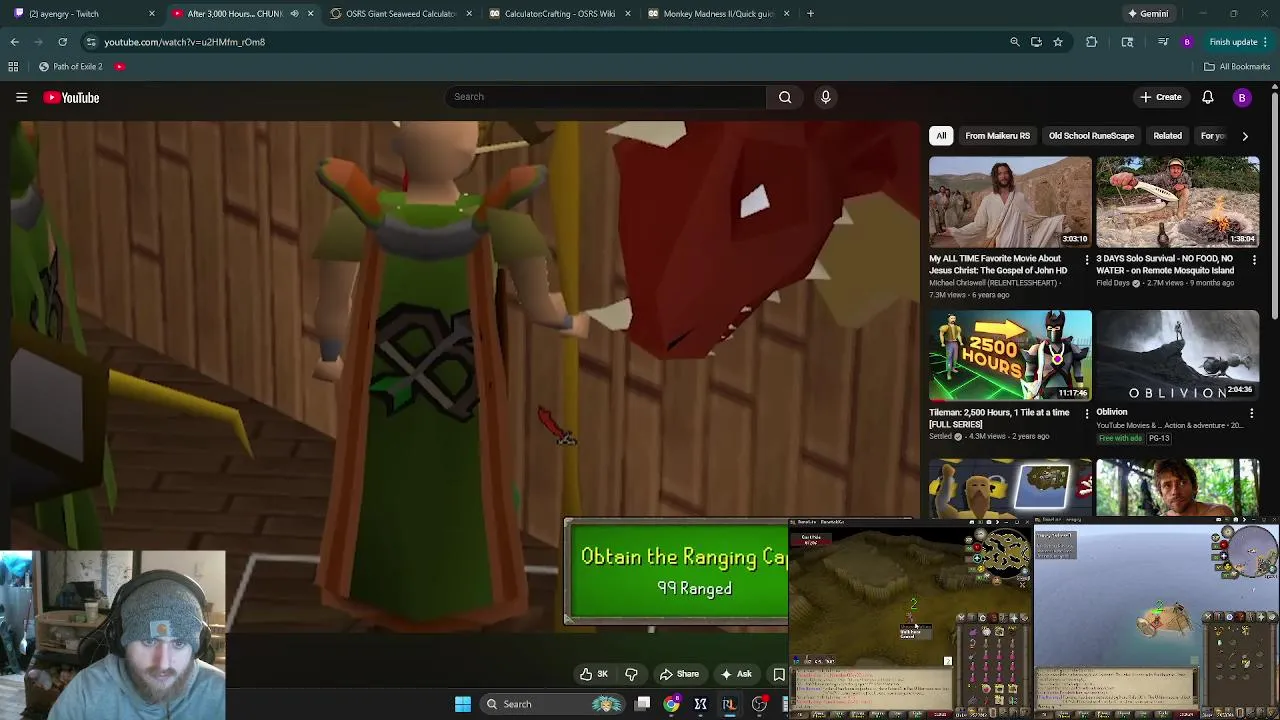Go back in browser history
Screen dimensions: 1280x720
tap(15, 42)
